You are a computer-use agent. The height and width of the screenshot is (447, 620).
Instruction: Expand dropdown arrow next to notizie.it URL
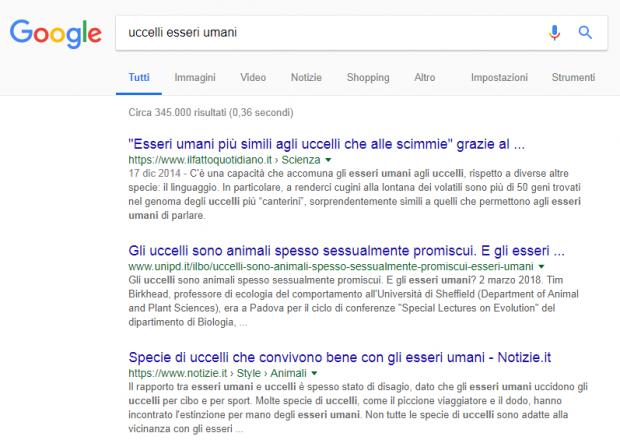click(x=314, y=373)
